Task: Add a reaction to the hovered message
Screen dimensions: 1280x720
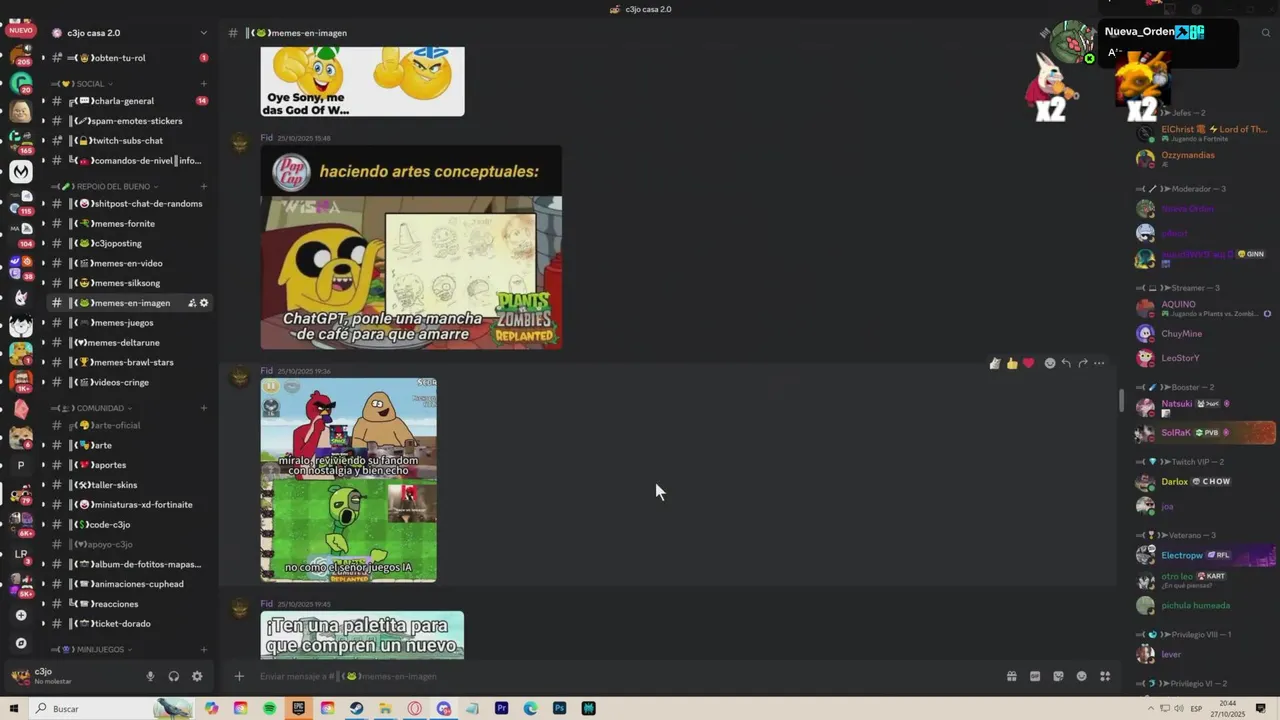Action: pos(1050,363)
